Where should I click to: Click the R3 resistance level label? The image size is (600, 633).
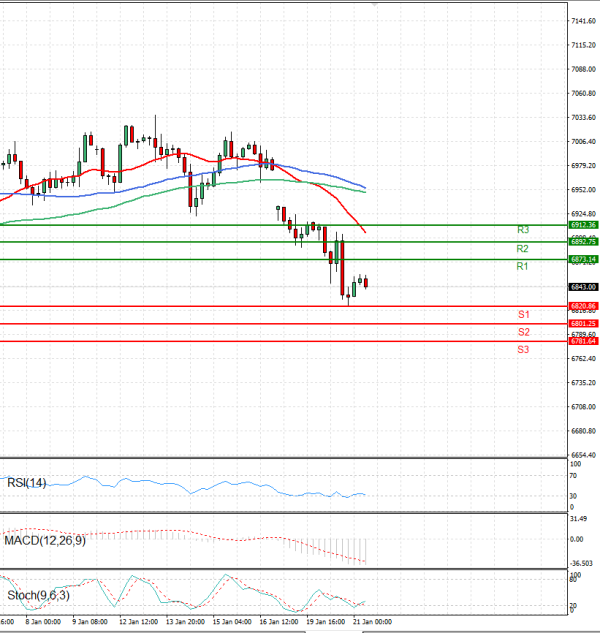(x=522, y=231)
